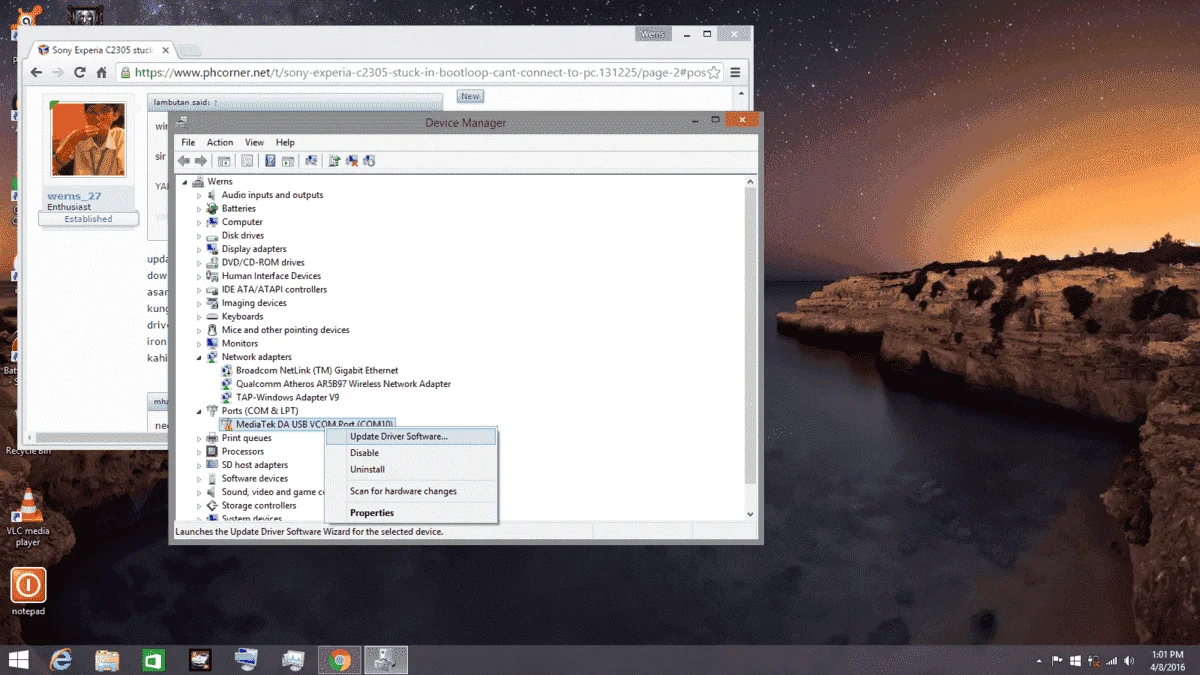Screen dimensions: 1200x675
Task: Select Human Interface Devices in the tree
Action: coord(271,276)
